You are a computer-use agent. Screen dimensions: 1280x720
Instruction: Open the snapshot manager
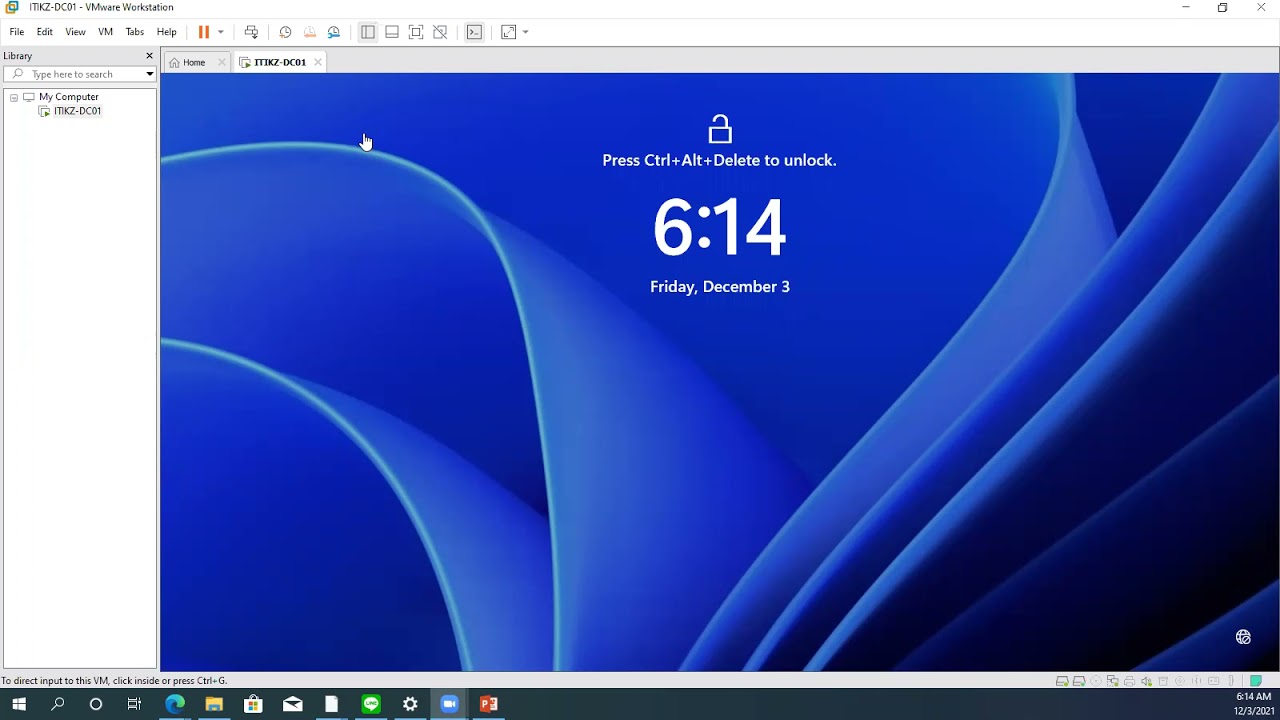click(x=334, y=32)
